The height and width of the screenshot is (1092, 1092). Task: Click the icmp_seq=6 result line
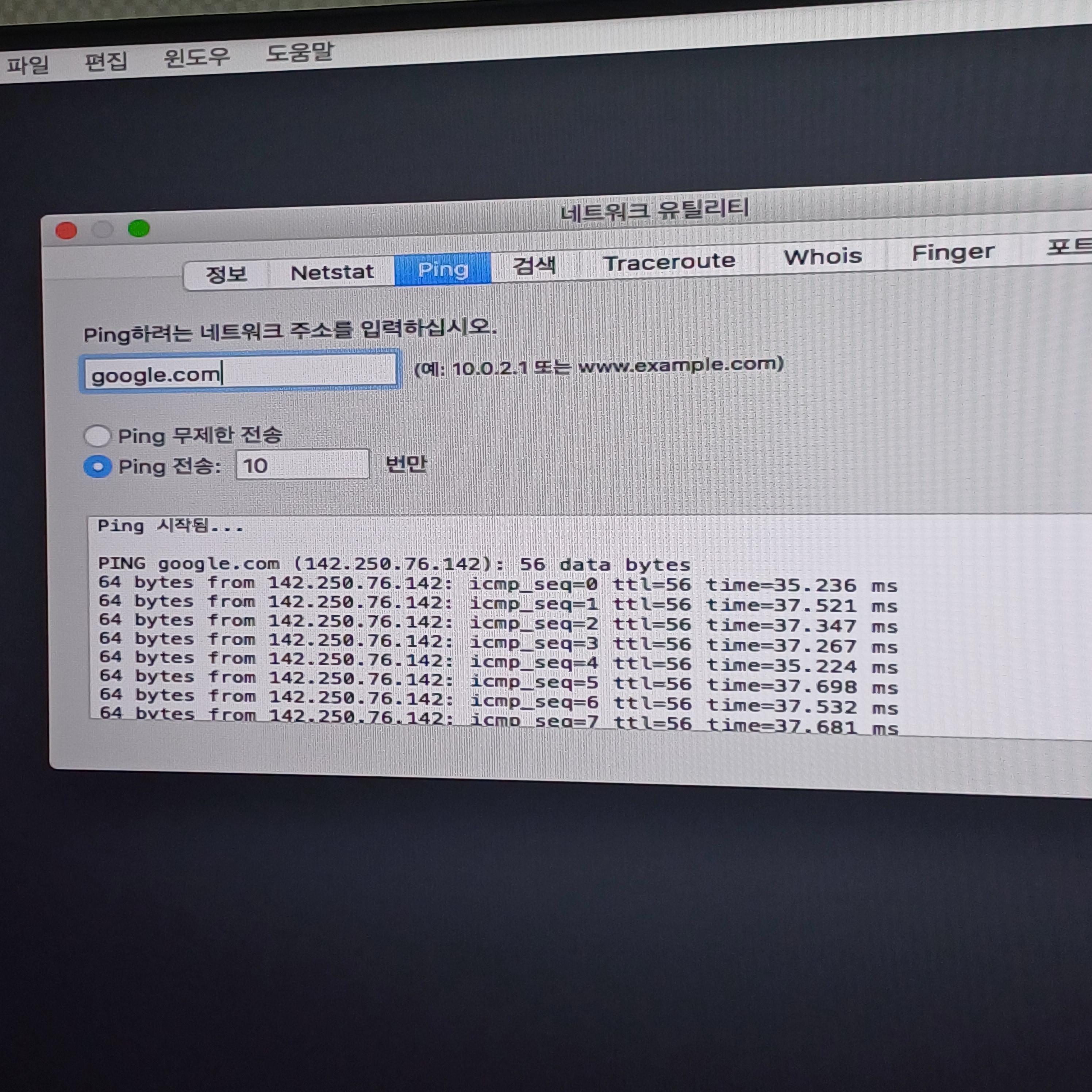click(x=499, y=701)
